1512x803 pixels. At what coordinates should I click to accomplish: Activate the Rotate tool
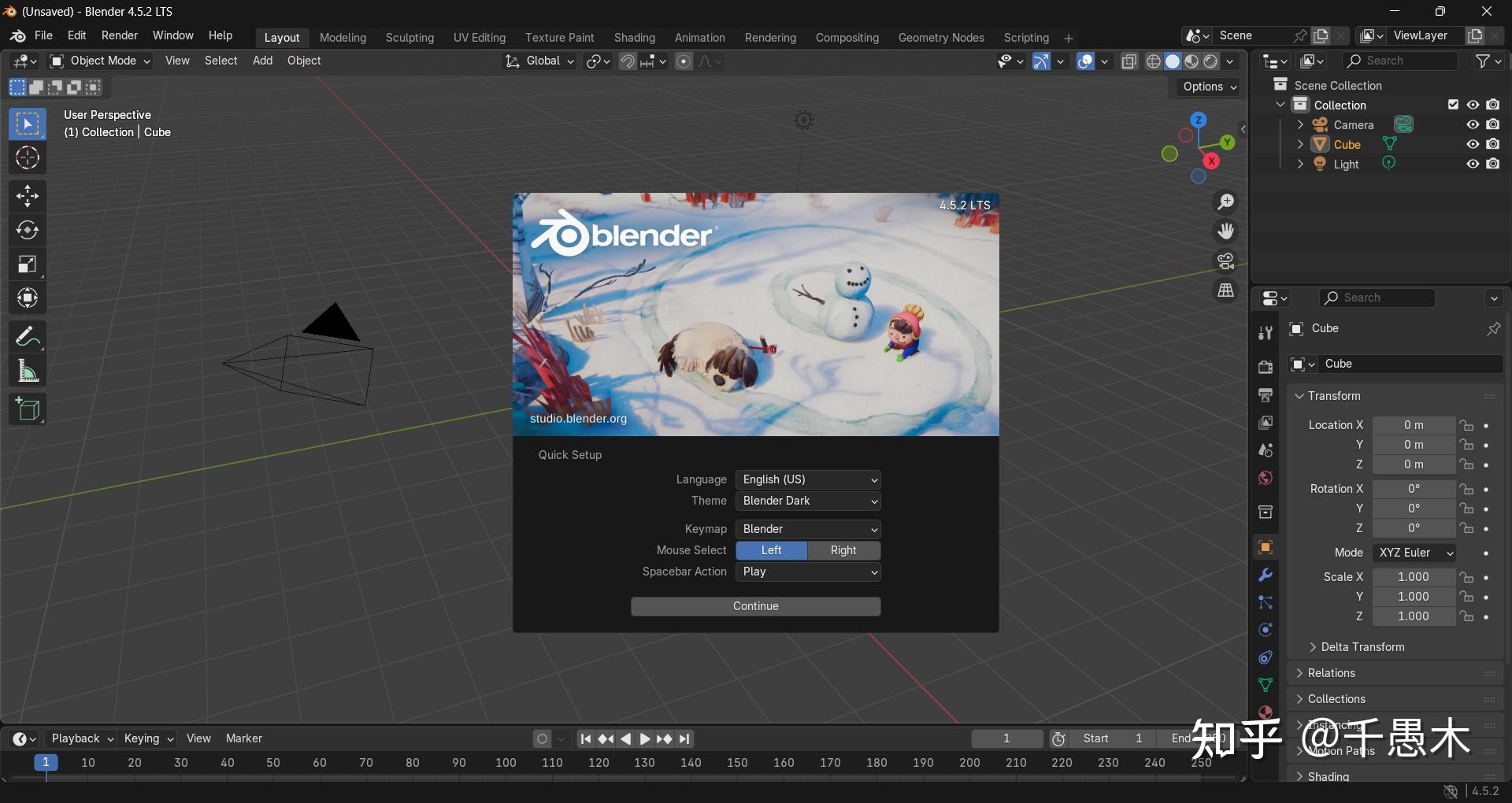pos(28,230)
